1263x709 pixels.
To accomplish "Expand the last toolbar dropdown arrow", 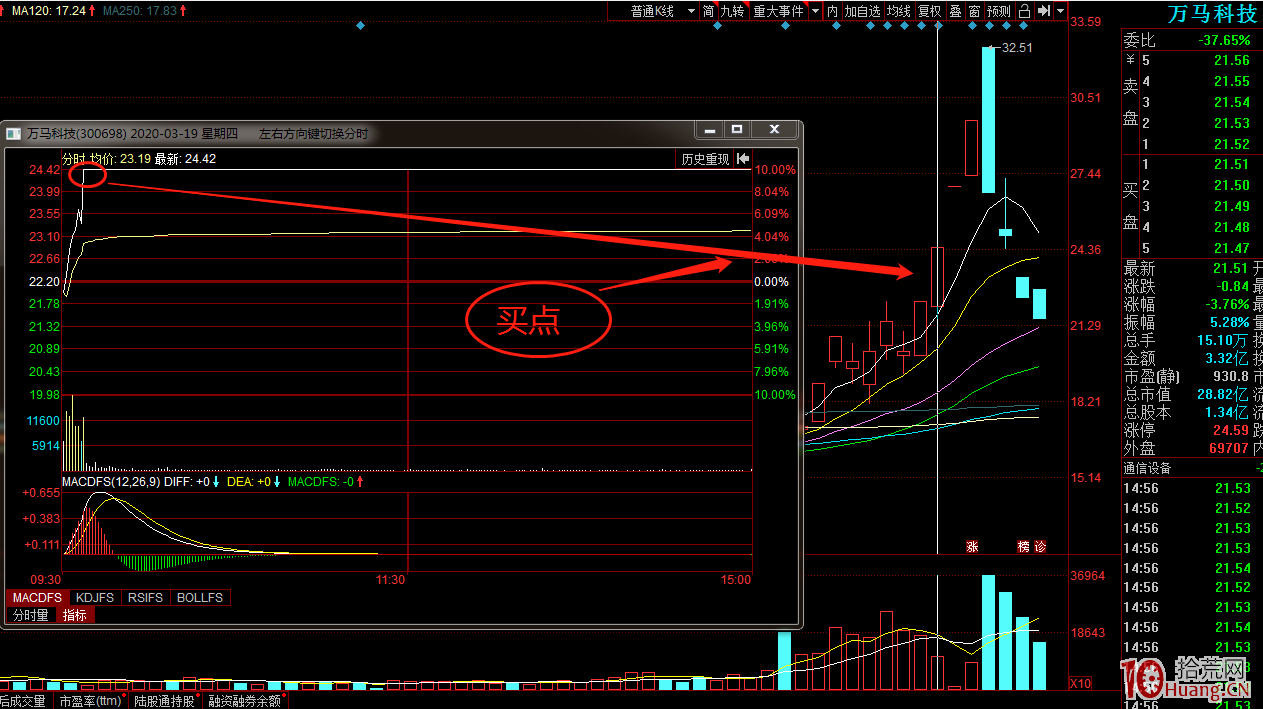I will point(1059,11).
